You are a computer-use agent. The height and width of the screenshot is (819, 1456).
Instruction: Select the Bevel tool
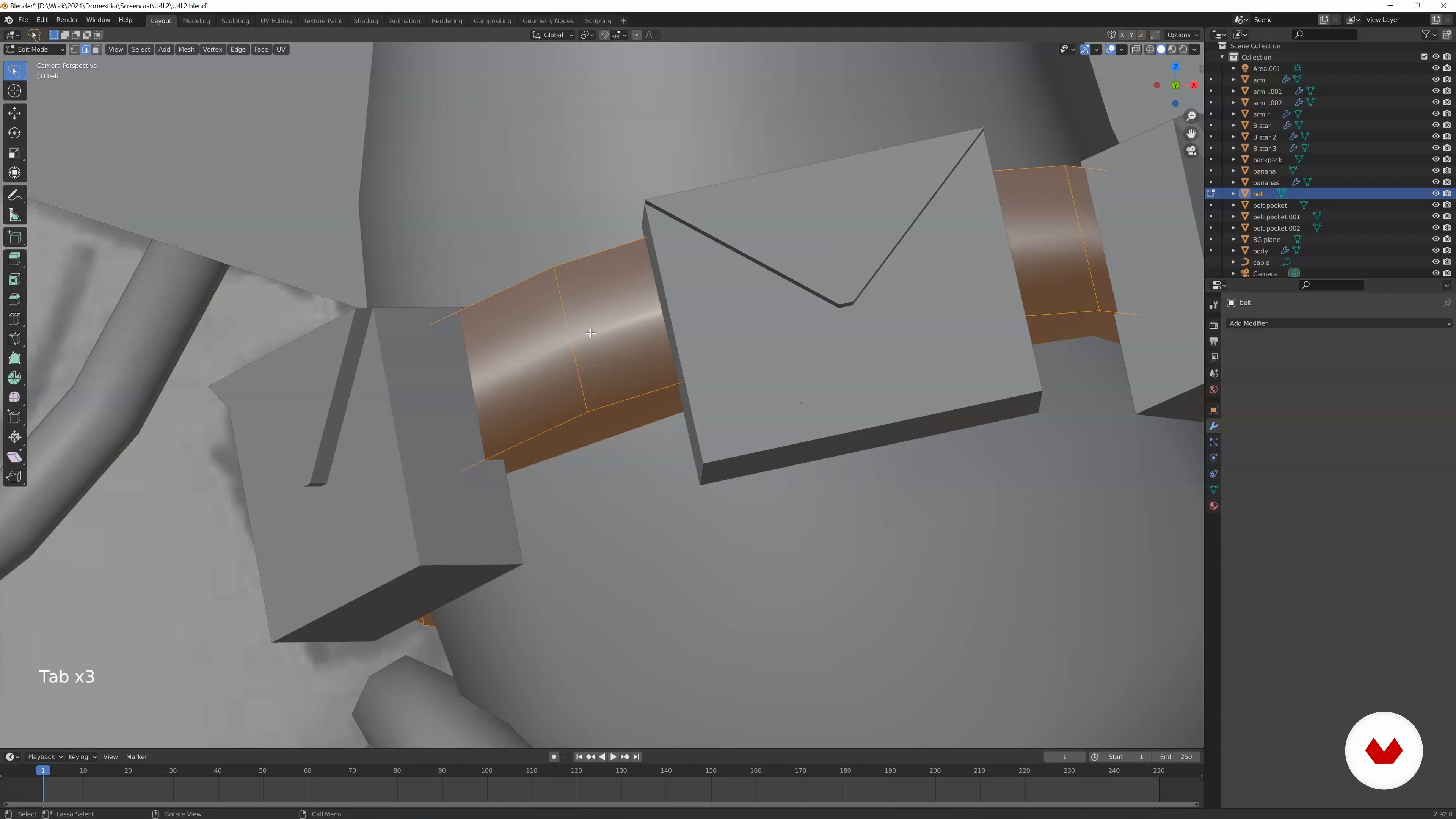pos(14,299)
